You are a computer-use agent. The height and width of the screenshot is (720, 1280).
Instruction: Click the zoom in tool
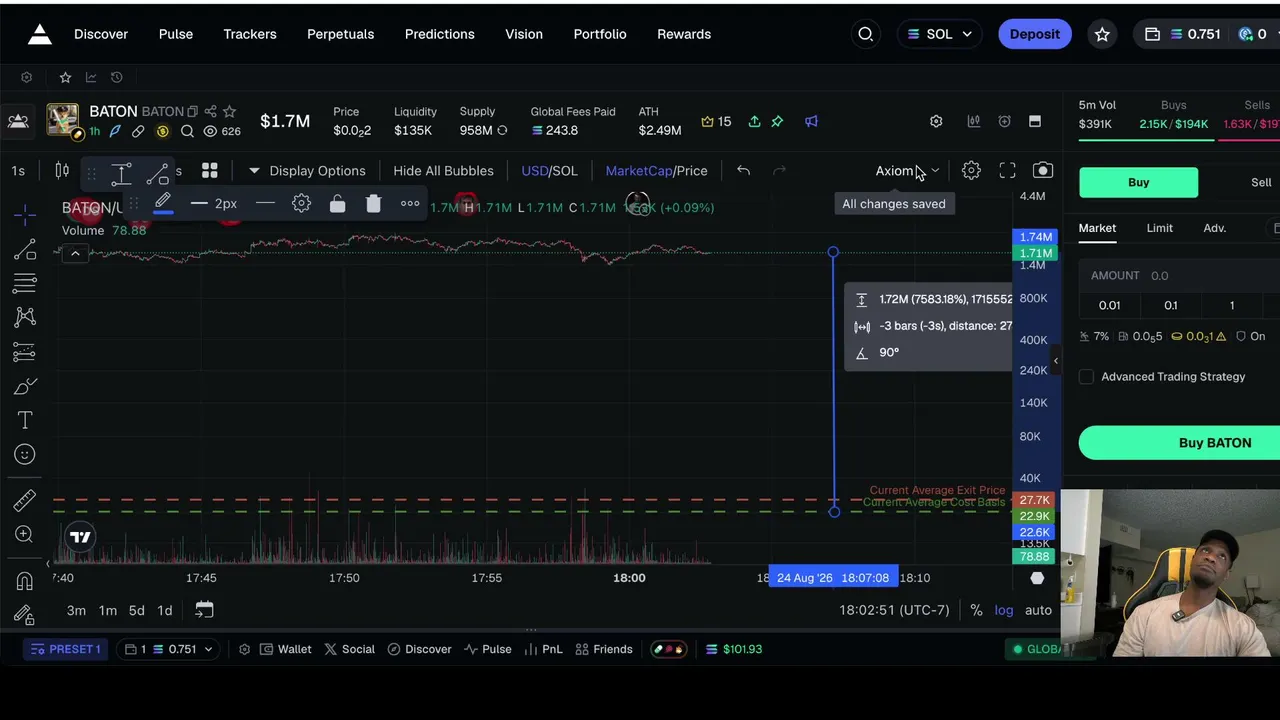click(25, 534)
